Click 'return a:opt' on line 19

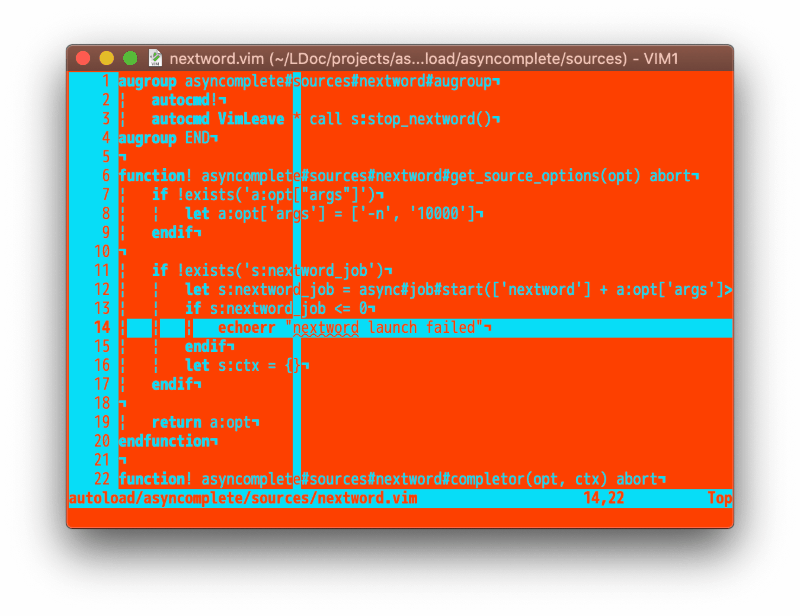(x=202, y=422)
